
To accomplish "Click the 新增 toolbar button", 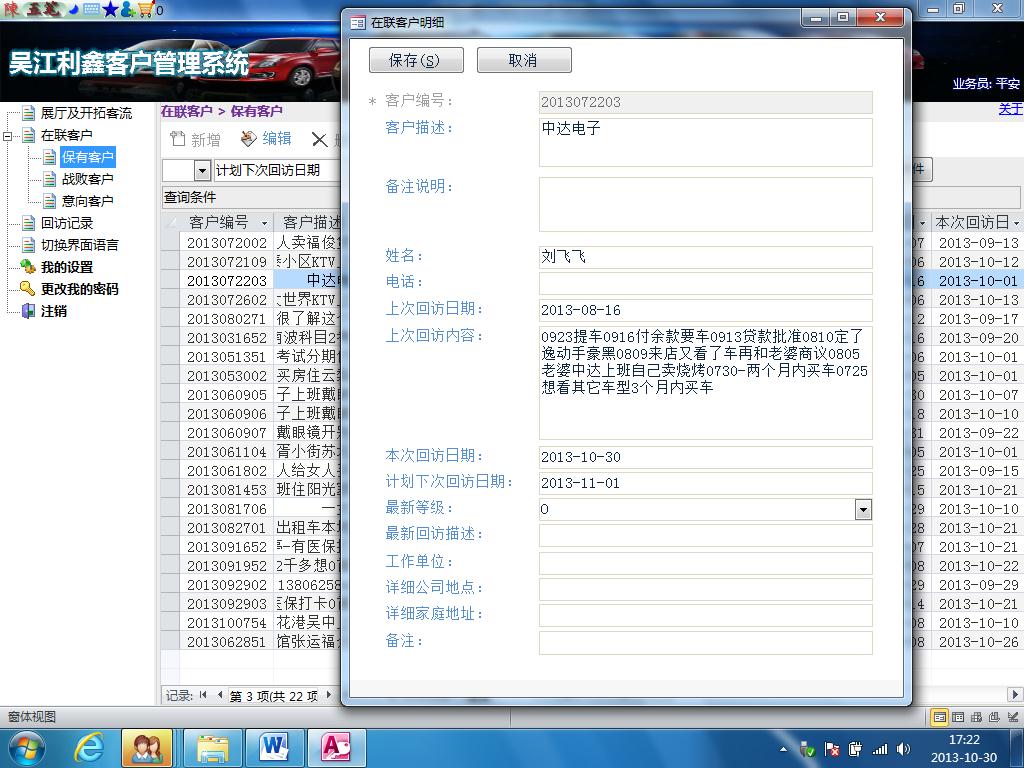I will (x=195, y=139).
